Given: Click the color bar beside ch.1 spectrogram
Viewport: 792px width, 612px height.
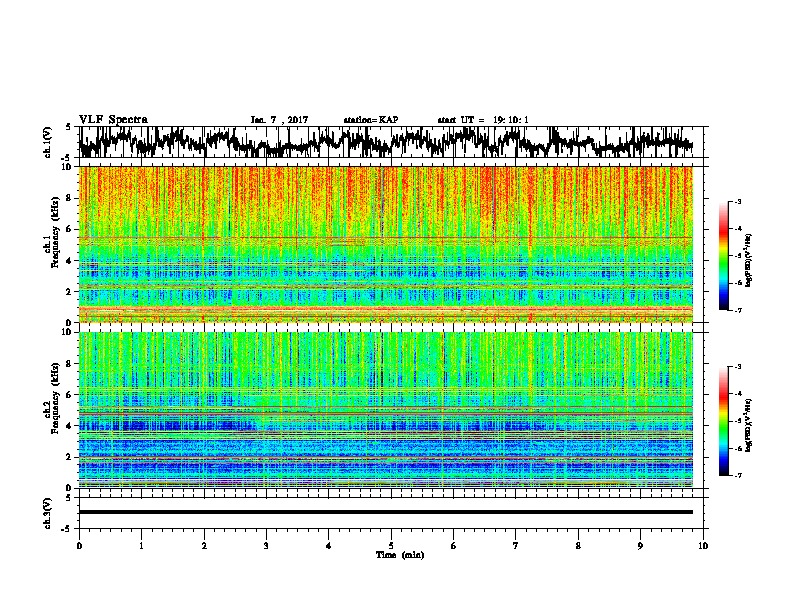Looking at the screenshot, I should [723, 256].
